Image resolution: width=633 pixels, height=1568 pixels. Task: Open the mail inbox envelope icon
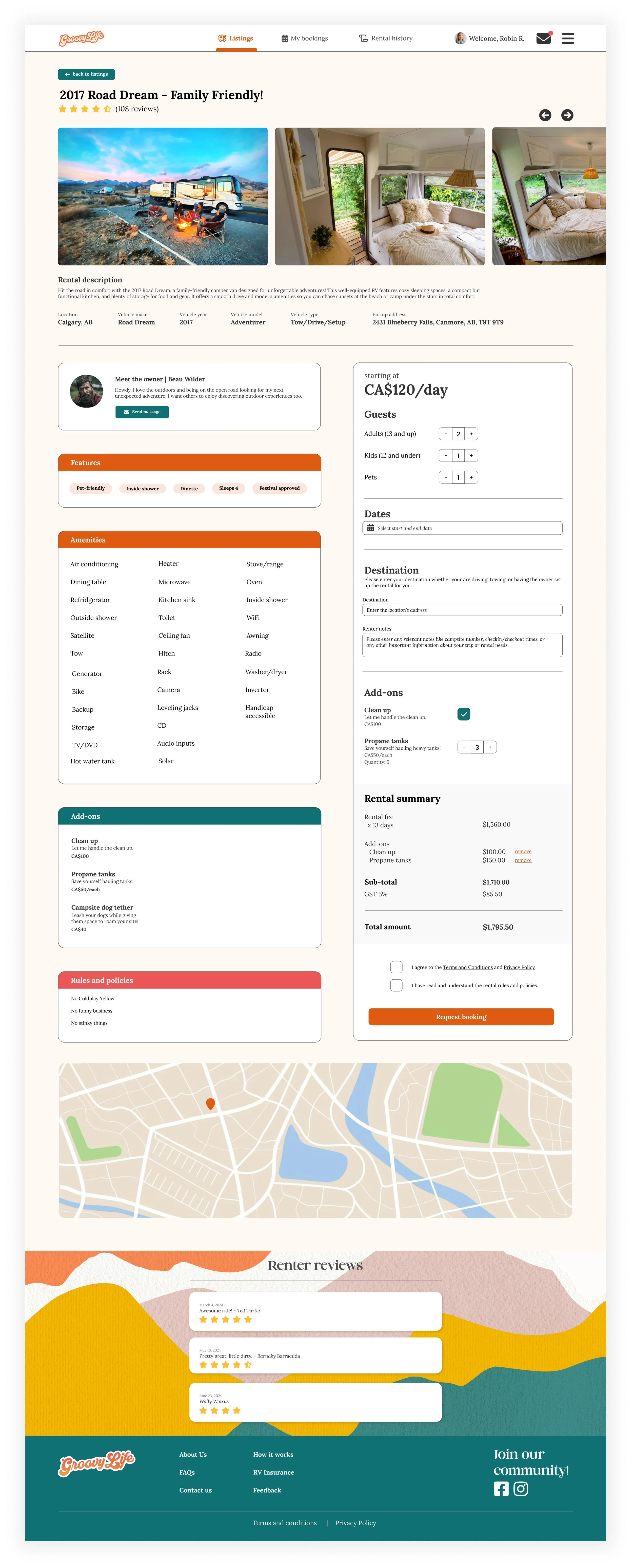tap(544, 38)
